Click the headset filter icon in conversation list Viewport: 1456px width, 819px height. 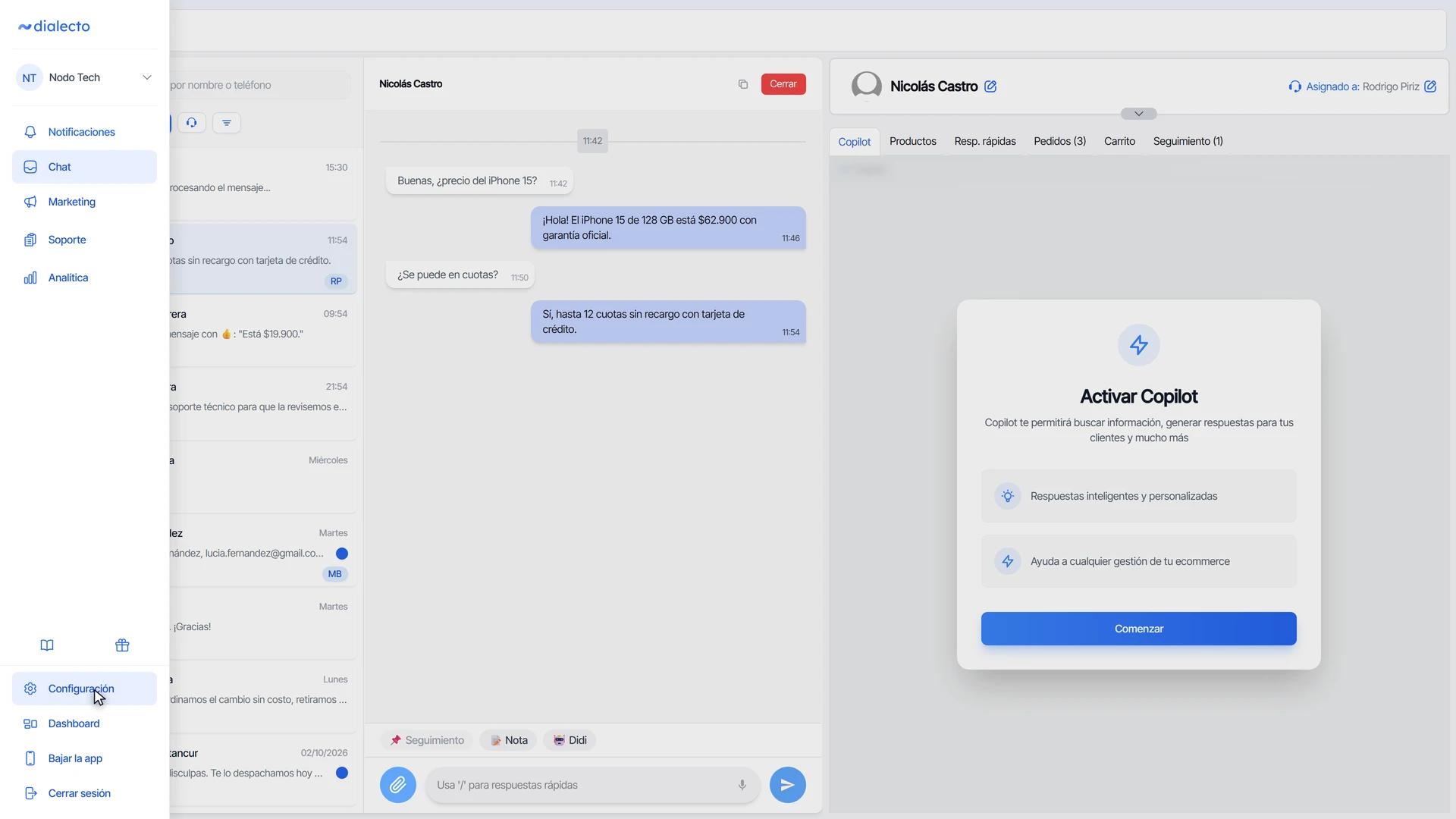pos(192,123)
